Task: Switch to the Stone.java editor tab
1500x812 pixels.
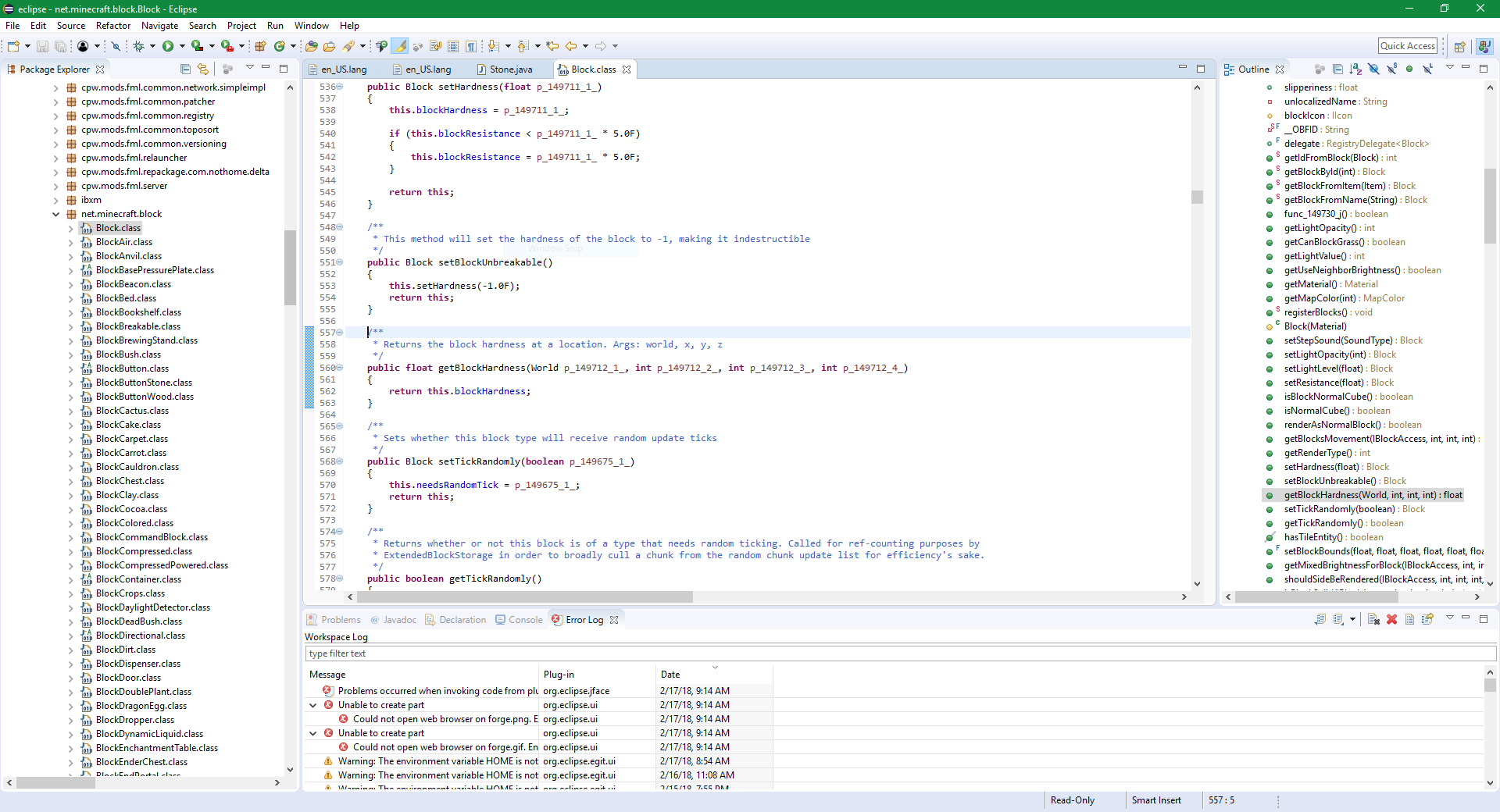Action: (x=510, y=69)
